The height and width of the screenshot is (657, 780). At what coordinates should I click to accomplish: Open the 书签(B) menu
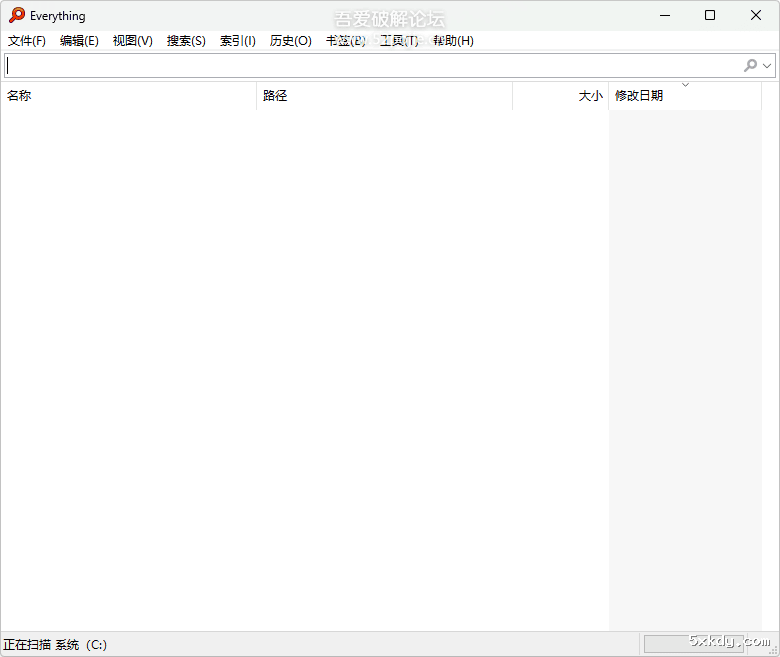pos(346,41)
